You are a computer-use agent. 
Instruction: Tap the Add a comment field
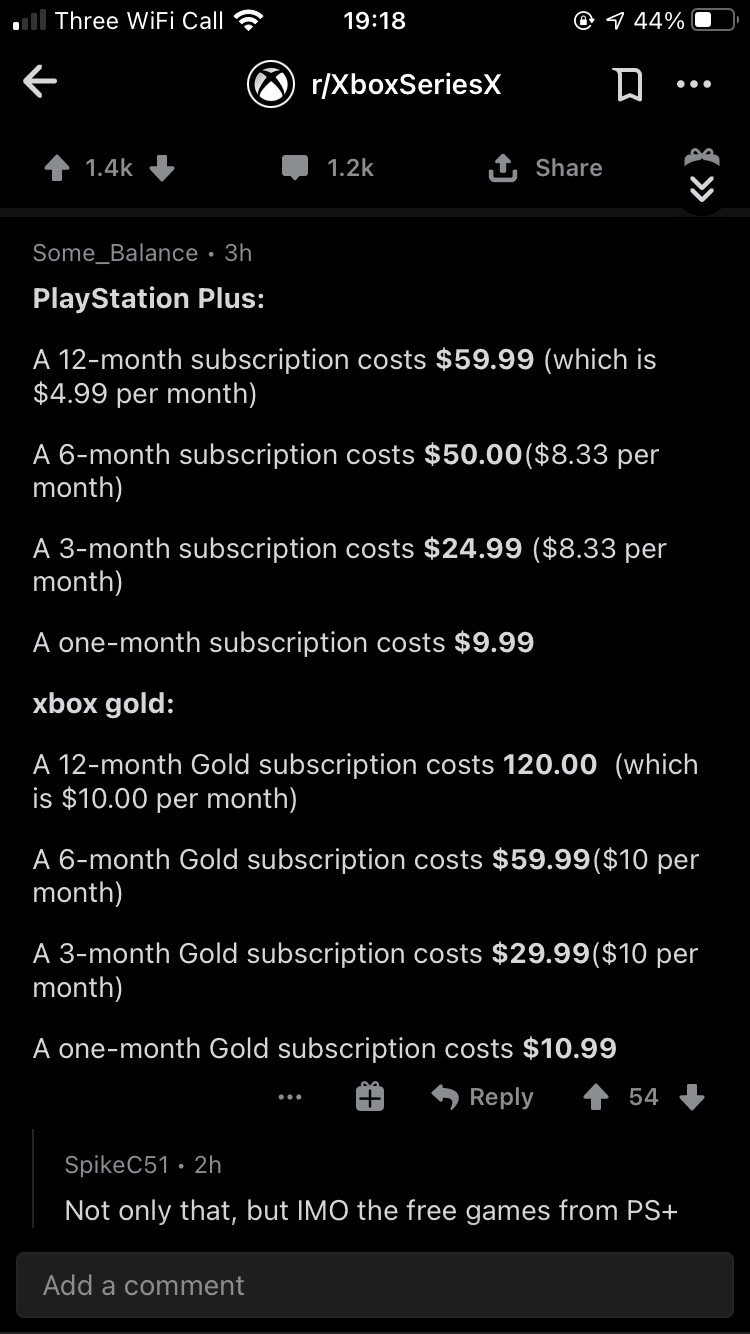point(375,1285)
